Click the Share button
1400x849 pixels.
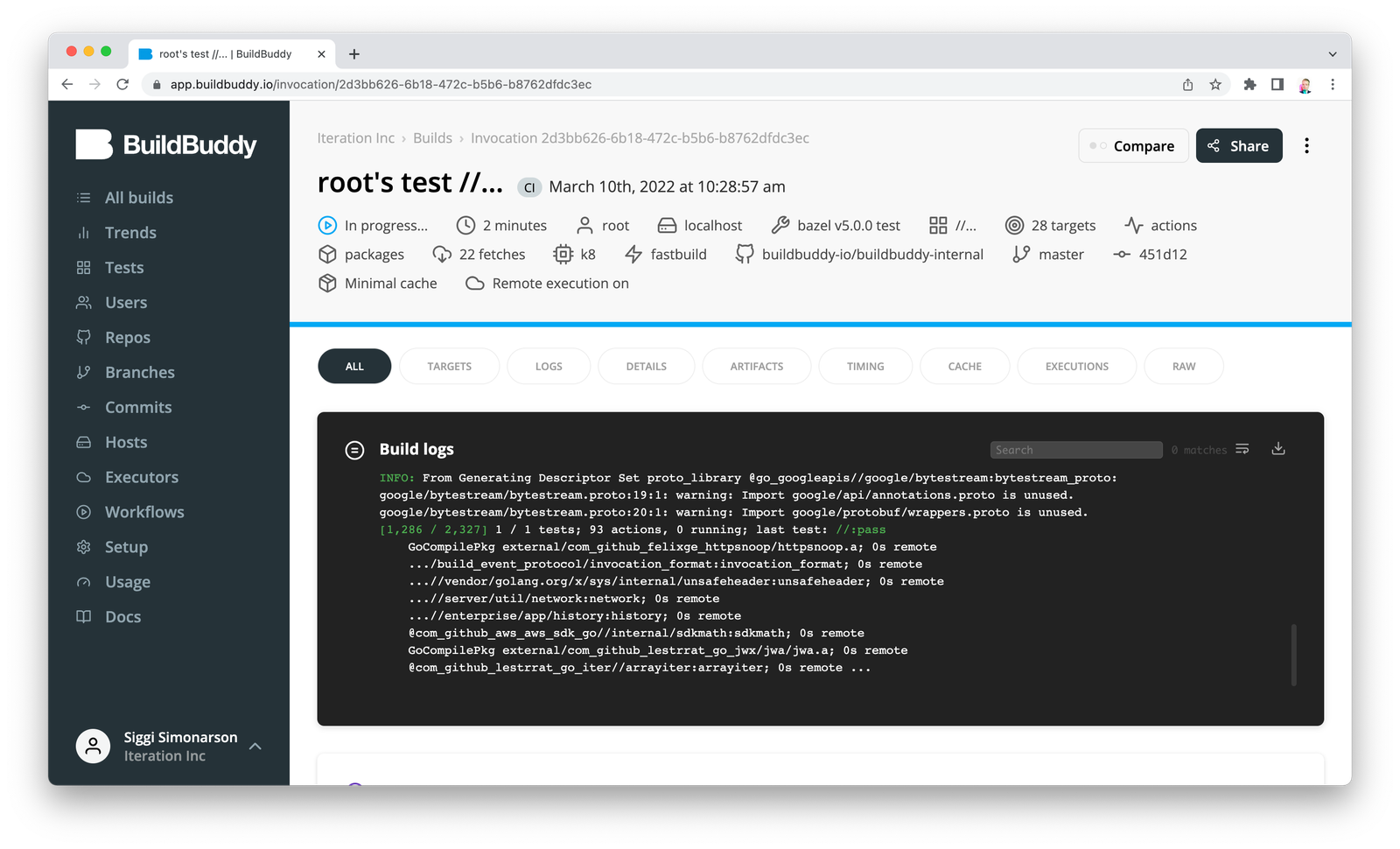point(1239,146)
